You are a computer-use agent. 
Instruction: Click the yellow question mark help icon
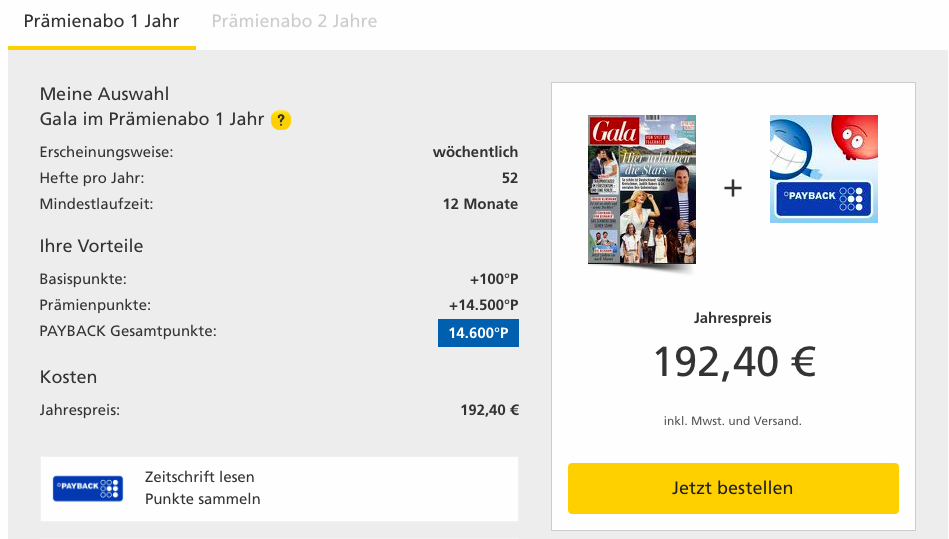click(281, 121)
